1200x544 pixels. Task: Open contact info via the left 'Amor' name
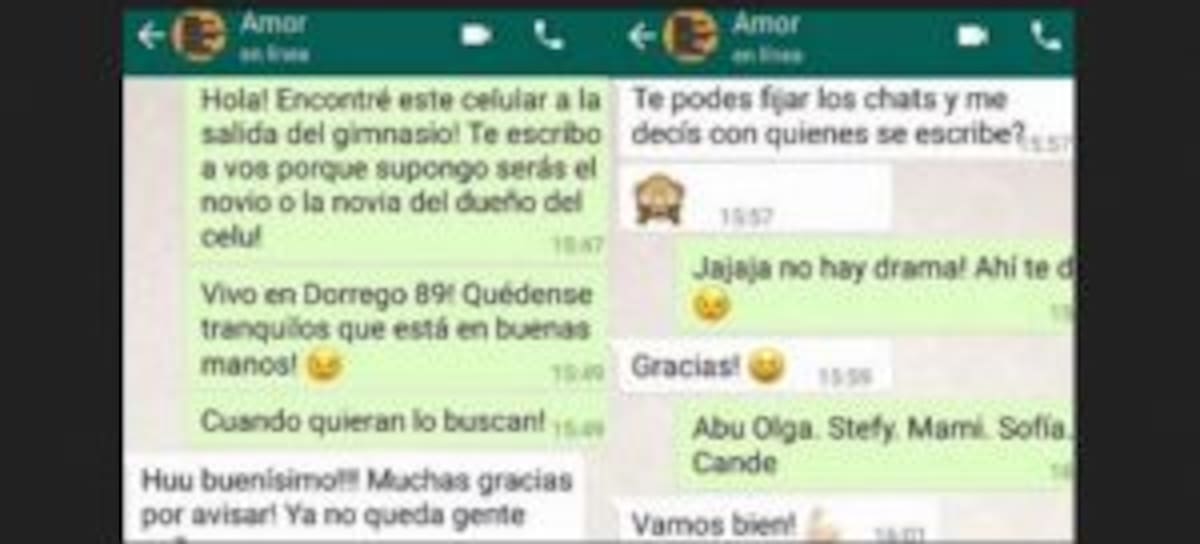click(273, 23)
